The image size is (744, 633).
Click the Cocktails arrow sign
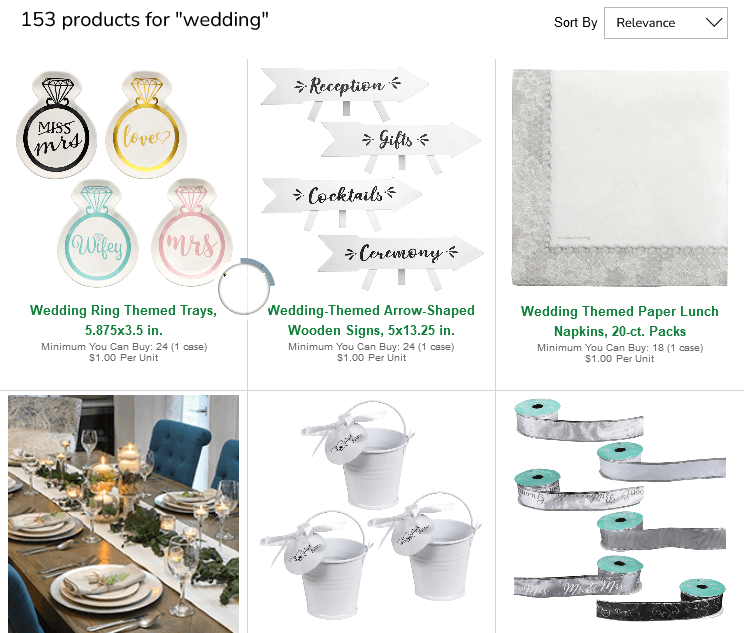(x=342, y=203)
